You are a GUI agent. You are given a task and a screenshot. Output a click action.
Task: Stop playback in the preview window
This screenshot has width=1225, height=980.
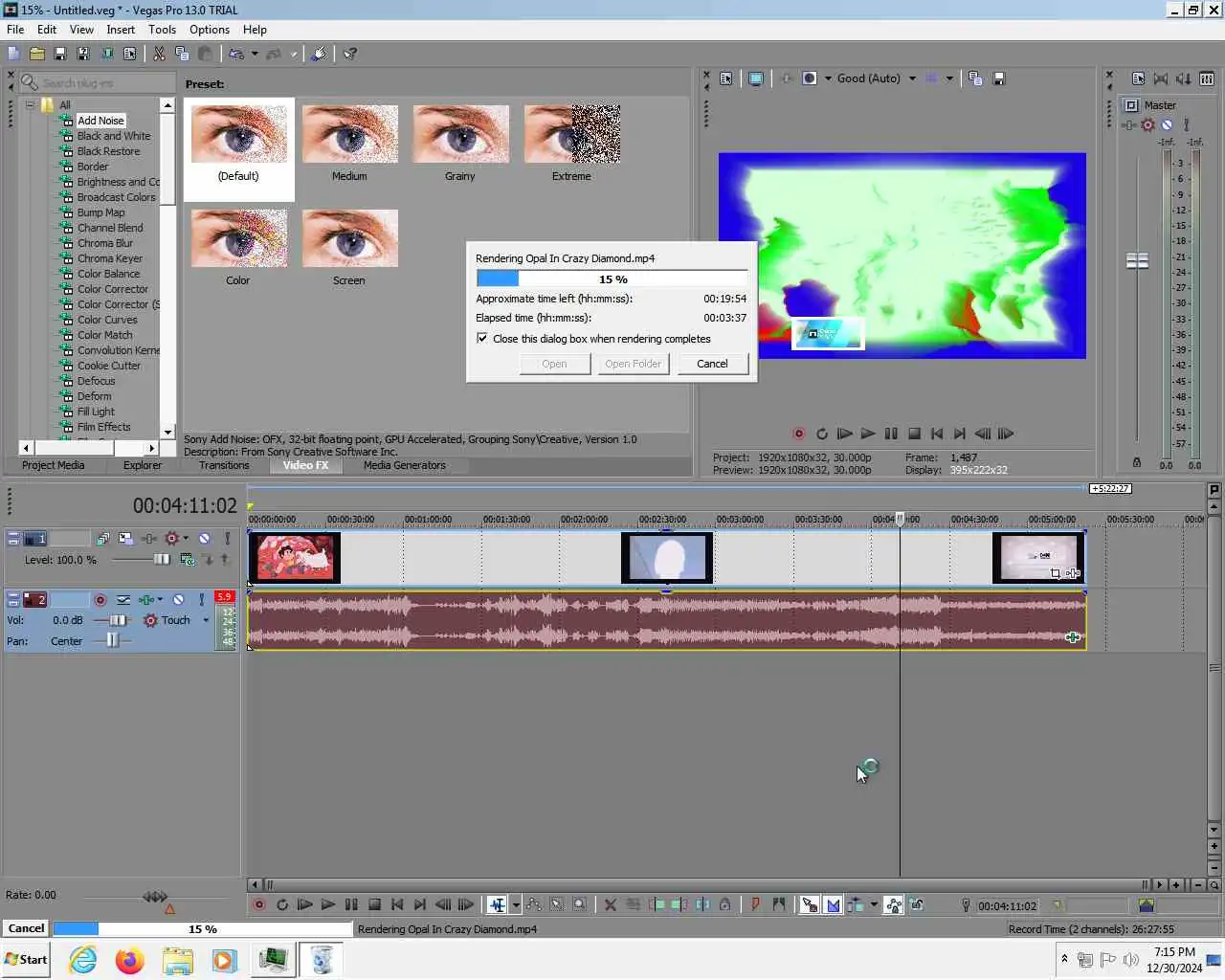point(914,434)
